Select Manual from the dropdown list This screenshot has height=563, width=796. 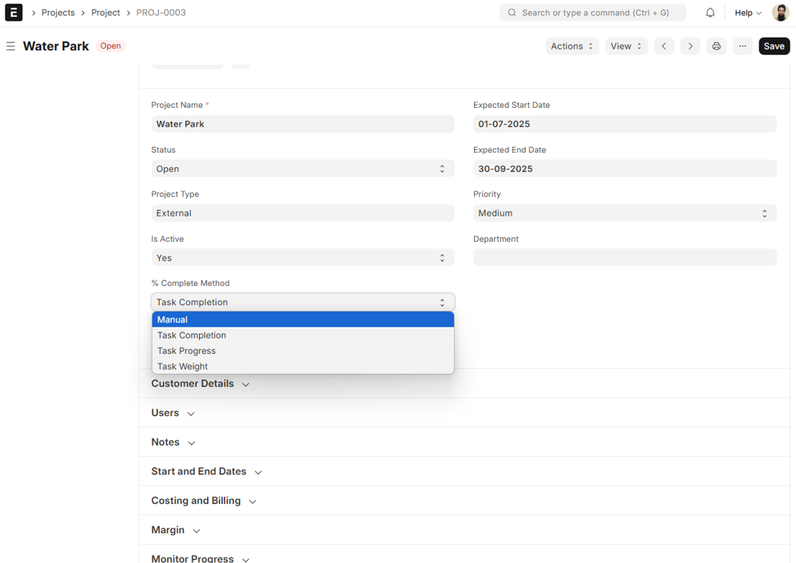302,320
